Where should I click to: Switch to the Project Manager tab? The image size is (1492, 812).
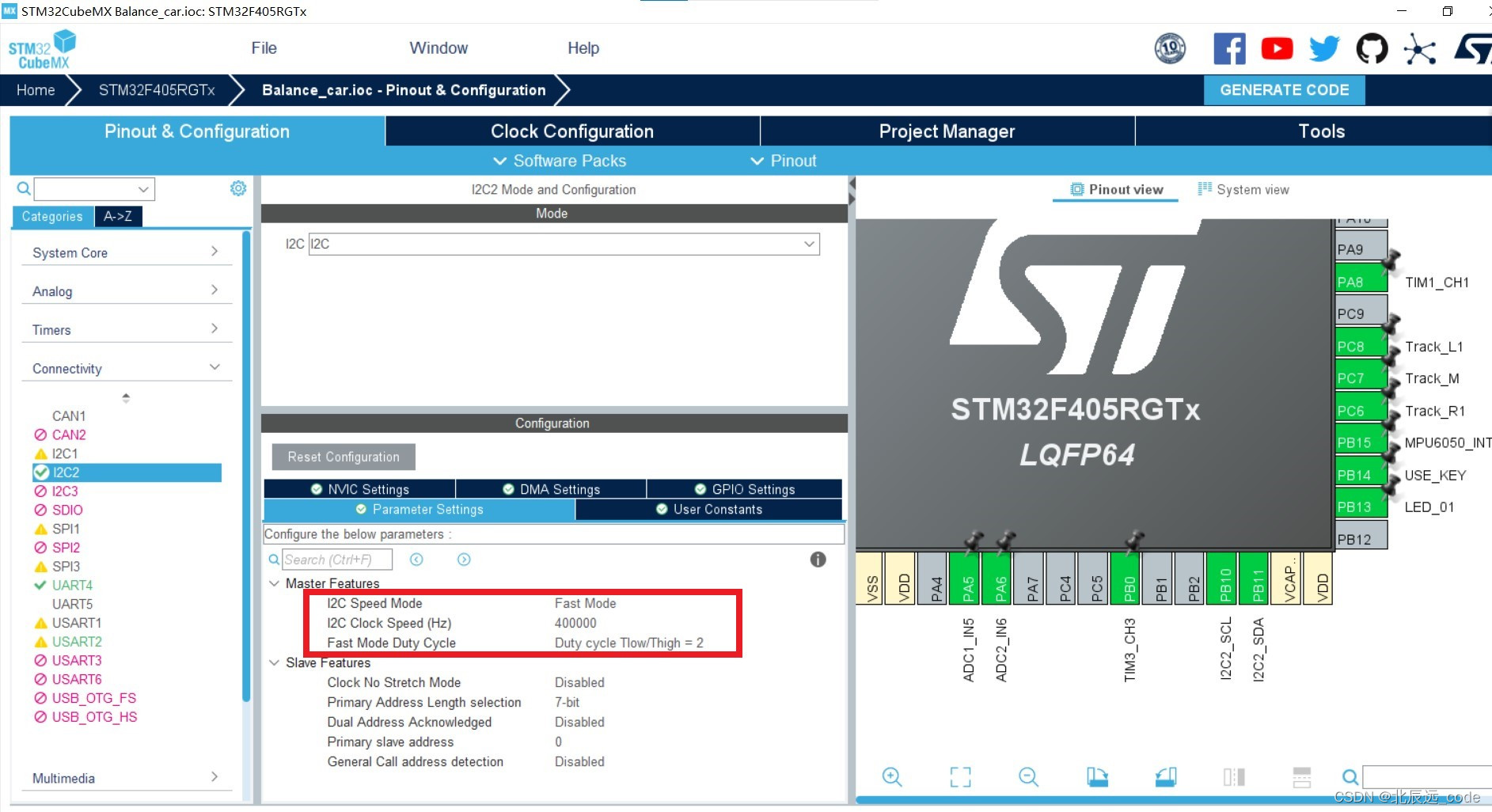pos(947,131)
